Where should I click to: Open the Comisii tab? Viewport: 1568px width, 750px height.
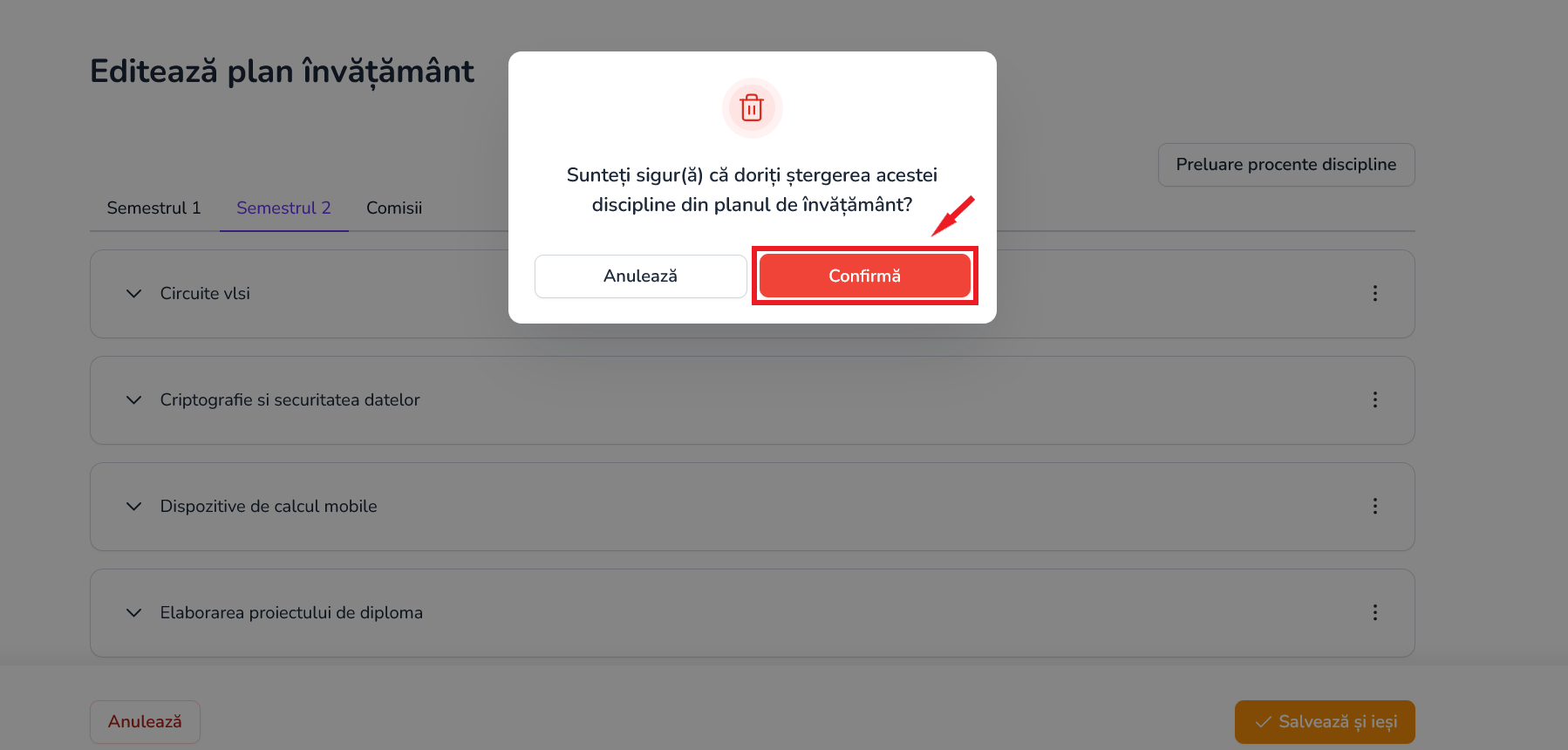394,208
